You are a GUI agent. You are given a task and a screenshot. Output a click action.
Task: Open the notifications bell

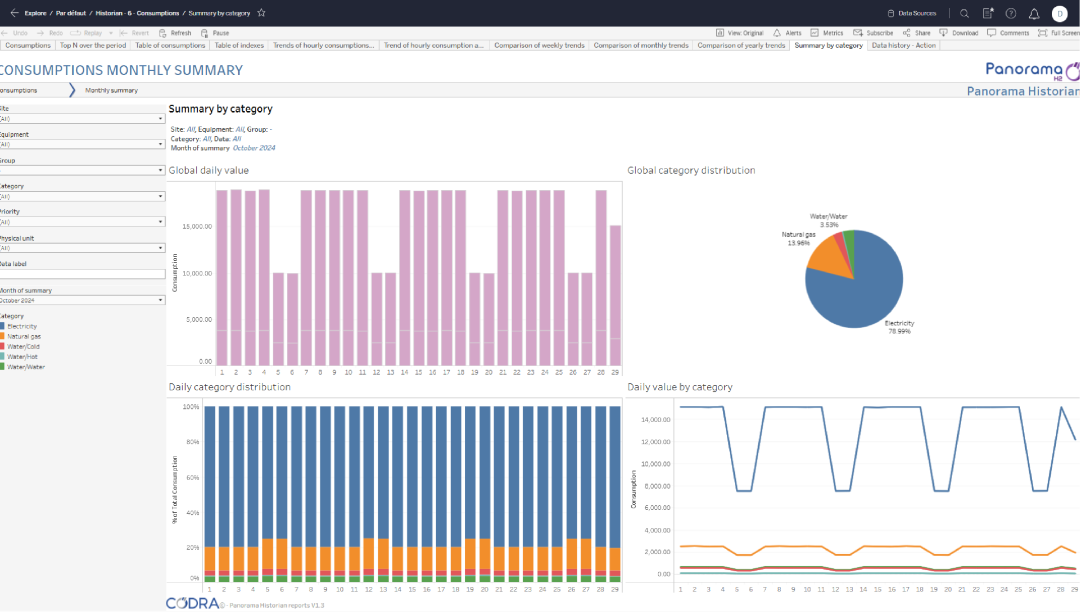(x=1034, y=13)
